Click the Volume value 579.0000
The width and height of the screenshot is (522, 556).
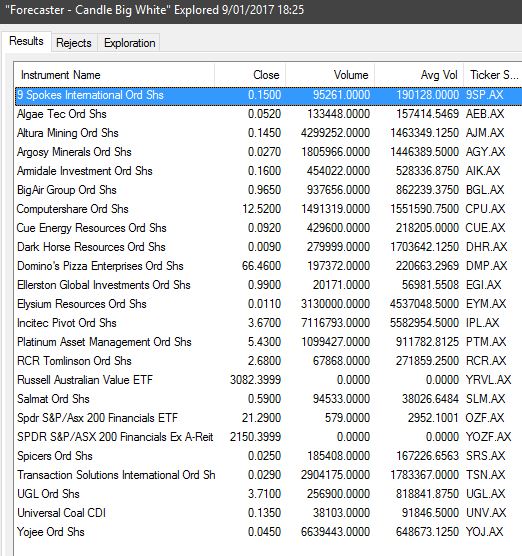pyautogui.click(x=348, y=418)
